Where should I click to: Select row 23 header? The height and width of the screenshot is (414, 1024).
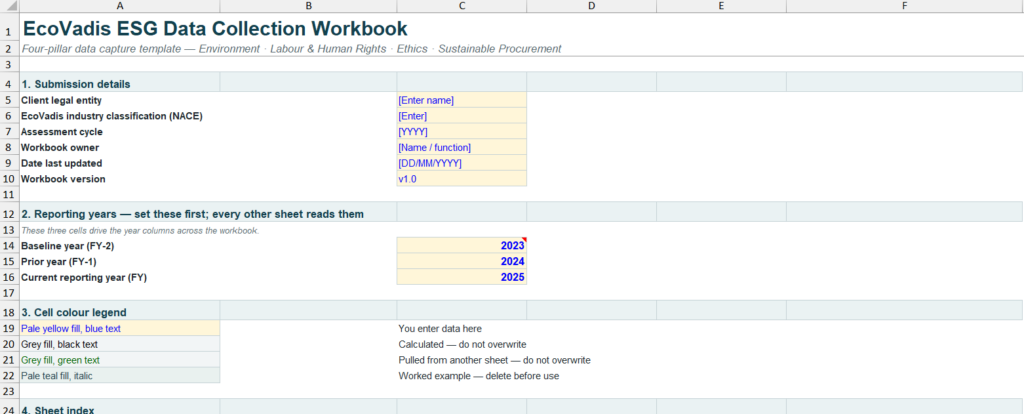10,391
